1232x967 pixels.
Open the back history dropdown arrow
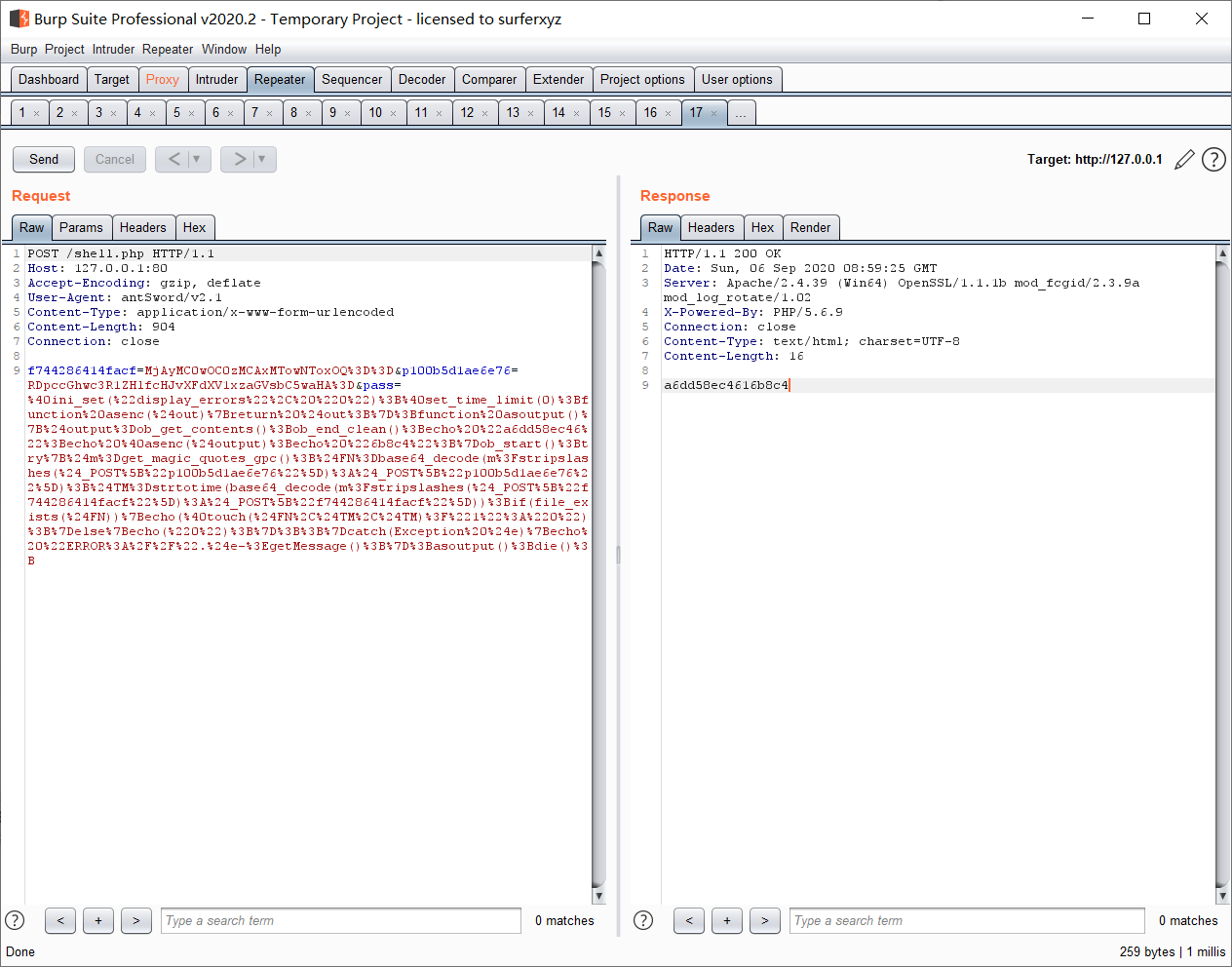(197, 159)
